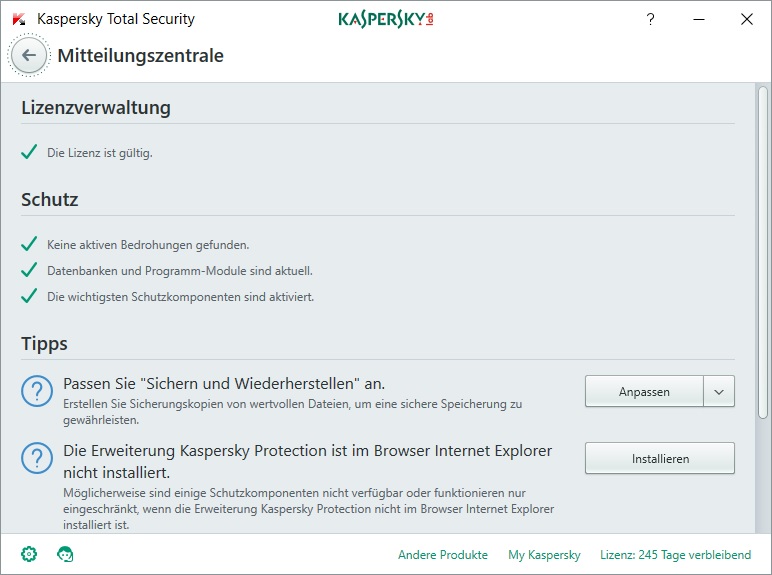This screenshot has height=575, width=772.
Task: Open settings with the gear icon
Action: point(30,554)
